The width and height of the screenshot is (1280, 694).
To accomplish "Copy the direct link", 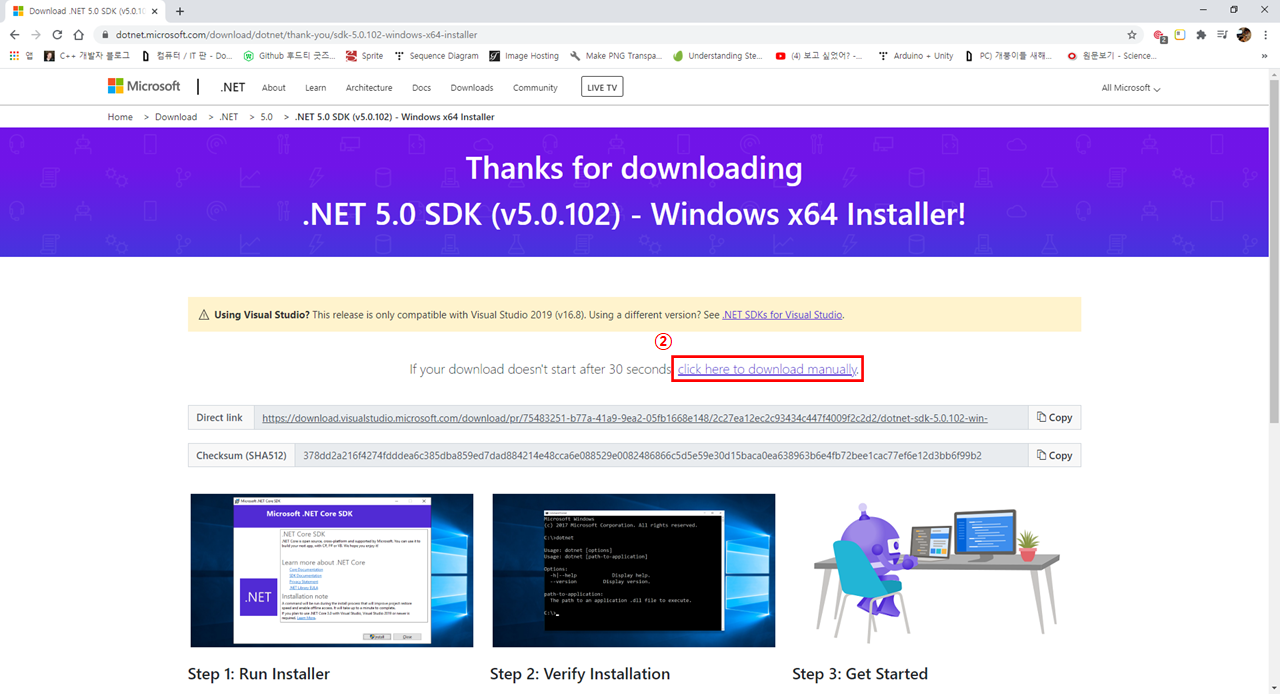I will tap(1055, 418).
